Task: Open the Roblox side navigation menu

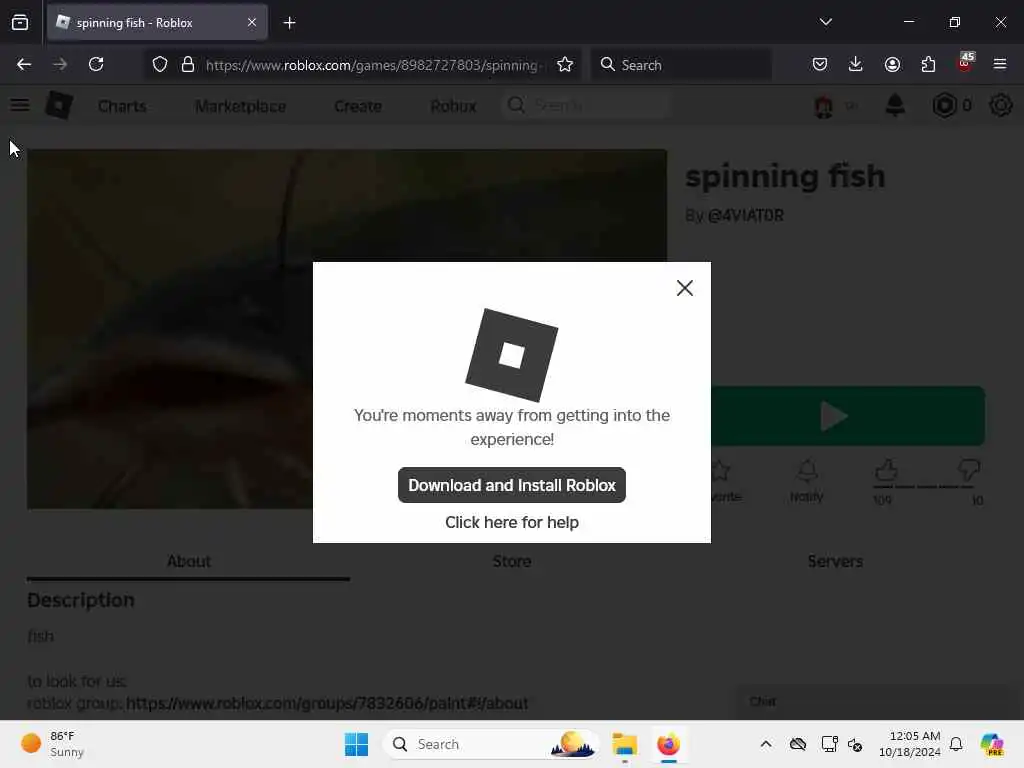Action: click(x=20, y=105)
